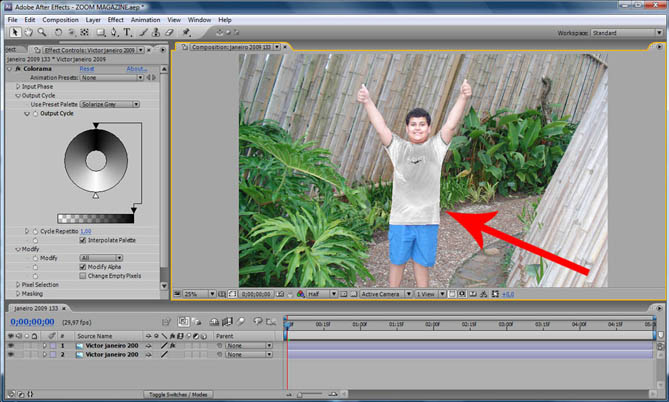Open the Workspace Standard dropdown
Screen dimensions: 669x402
coord(622,33)
